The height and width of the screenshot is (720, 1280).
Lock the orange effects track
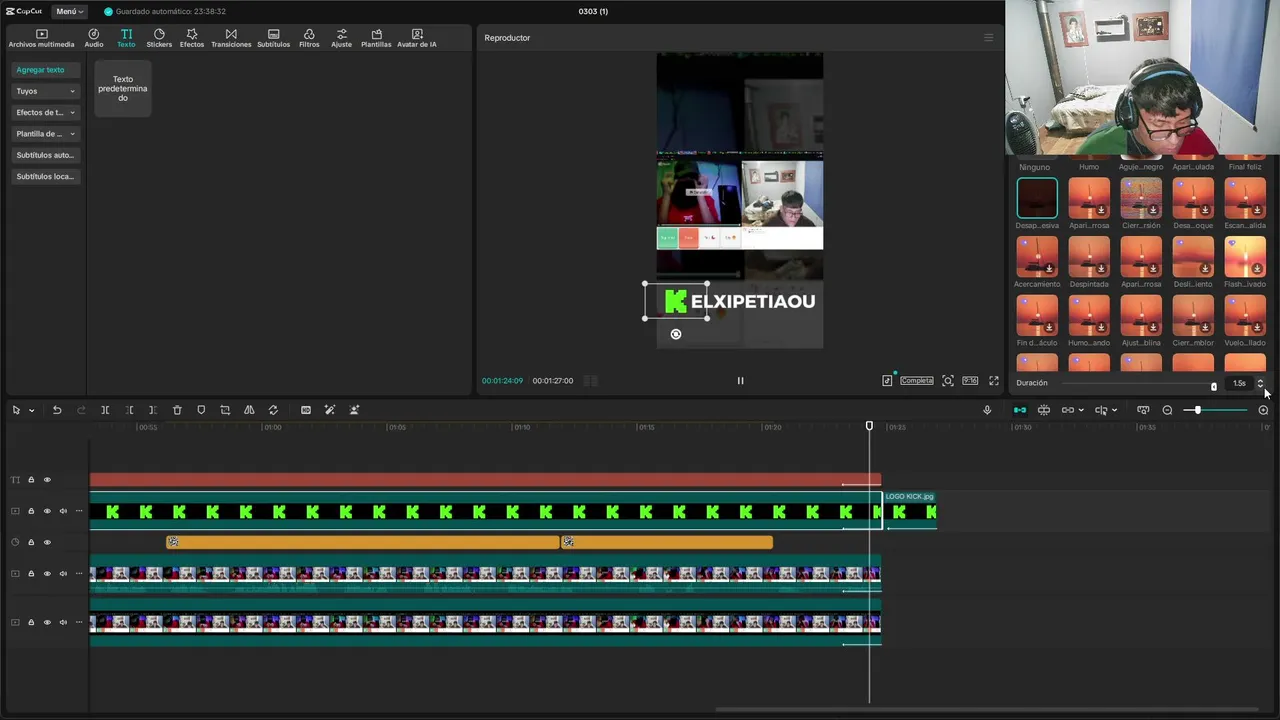coord(31,542)
